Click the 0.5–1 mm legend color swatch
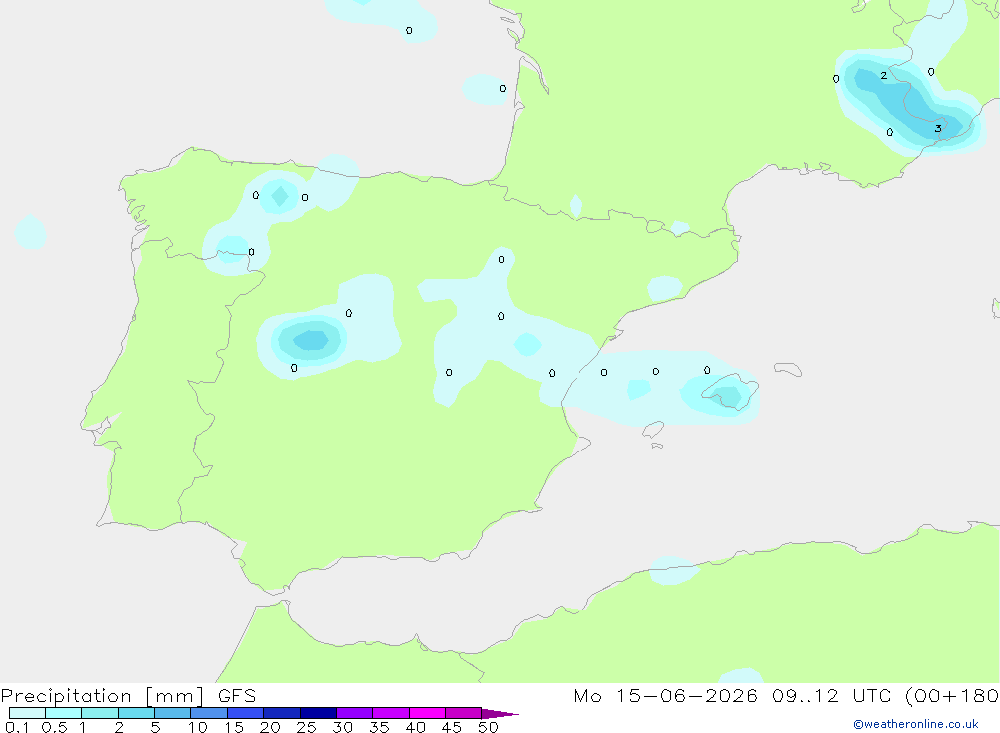Viewport: 1000px width, 733px height. (x=64, y=713)
